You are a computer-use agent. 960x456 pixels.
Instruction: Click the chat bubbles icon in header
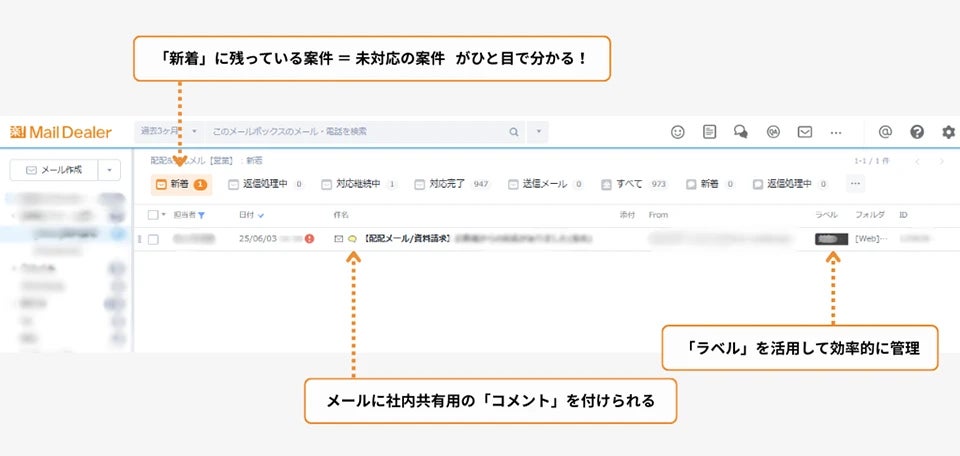741,132
